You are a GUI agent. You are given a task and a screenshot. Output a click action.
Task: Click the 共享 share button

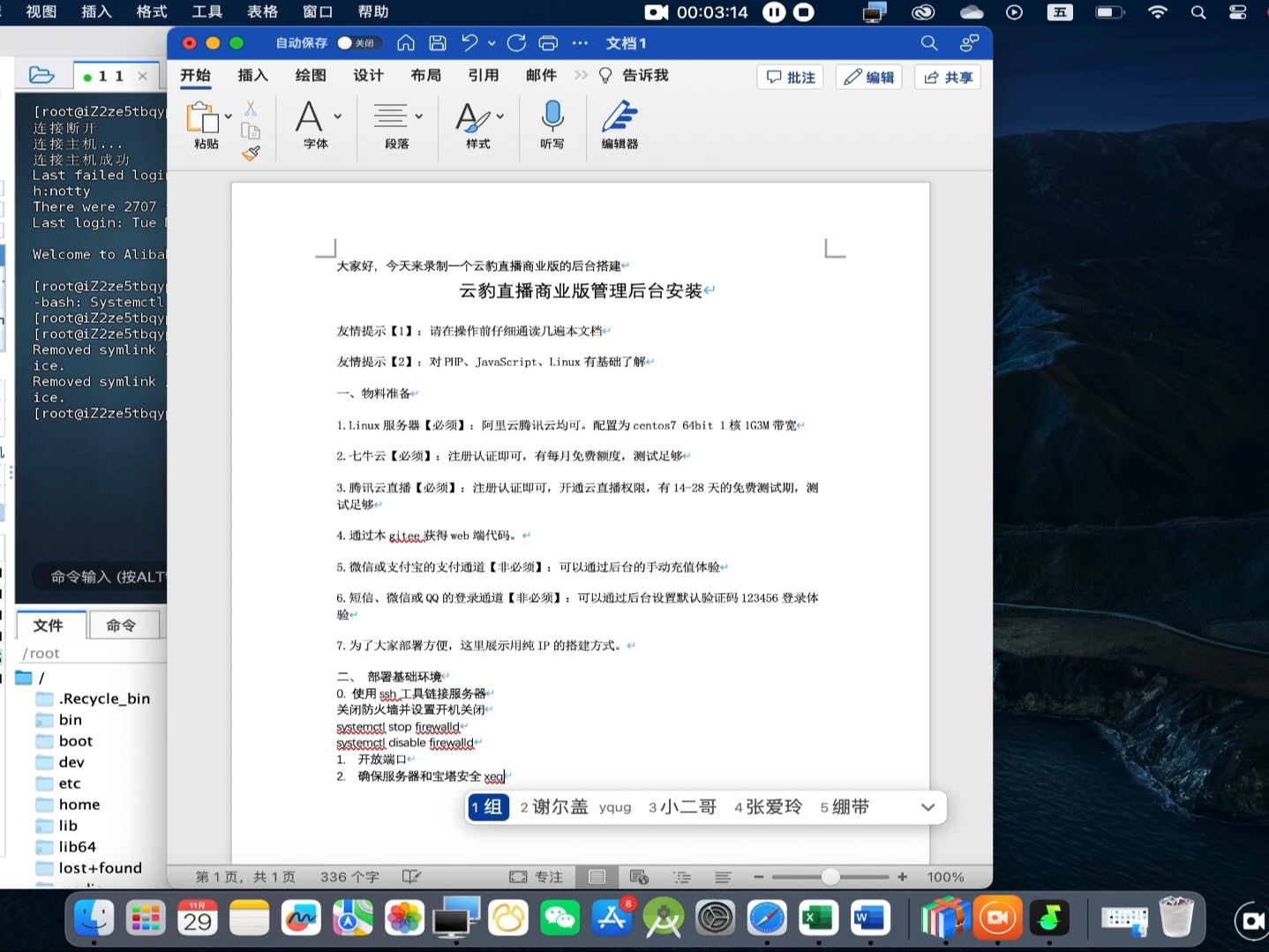[948, 77]
